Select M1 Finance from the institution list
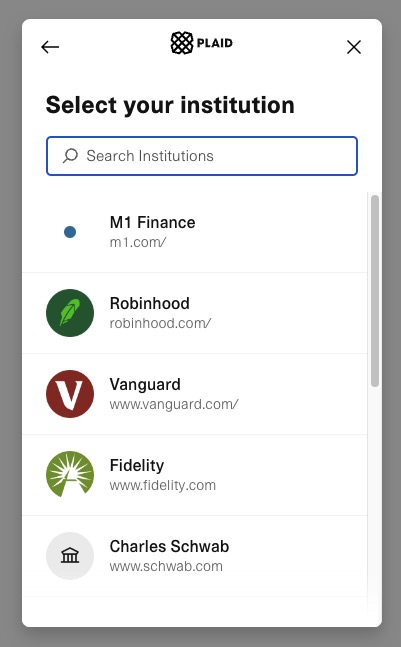The width and height of the screenshot is (401, 647). click(x=195, y=232)
